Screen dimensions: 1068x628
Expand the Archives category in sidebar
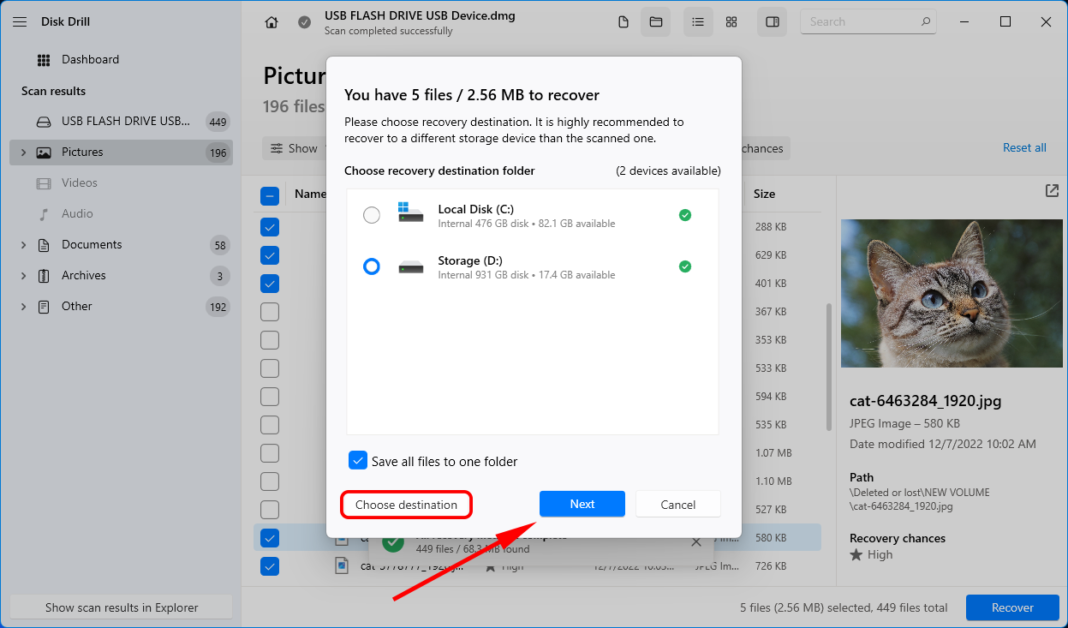click(x=23, y=276)
